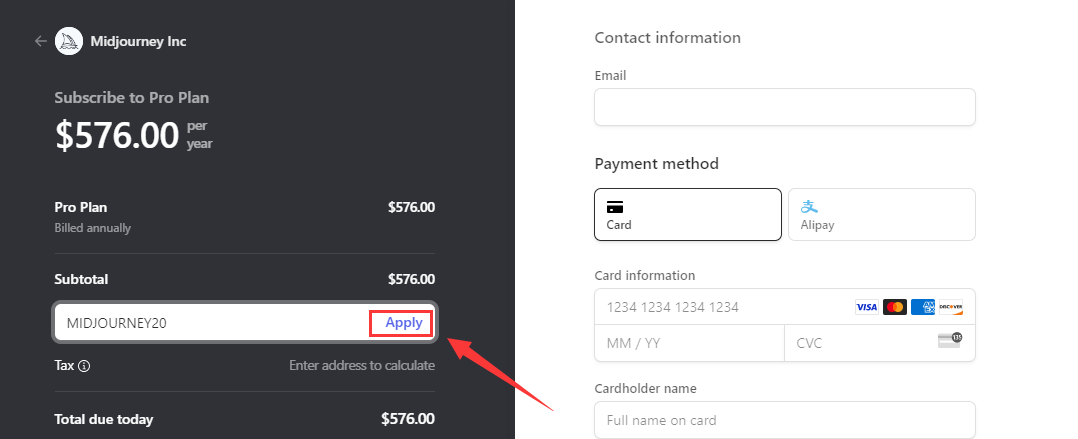Click the Billed annually text
The width and height of the screenshot is (1078, 439).
pos(92,228)
